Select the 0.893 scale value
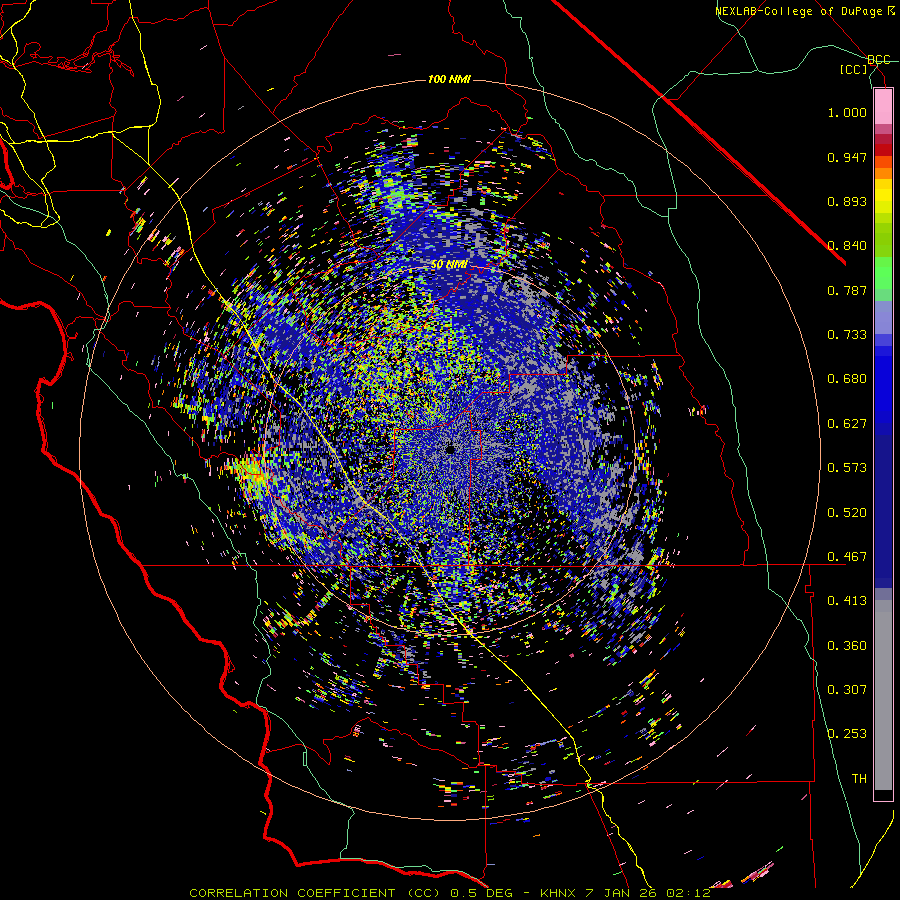This screenshot has width=900, height=900. pyautogui.click(x=847, y=201)
